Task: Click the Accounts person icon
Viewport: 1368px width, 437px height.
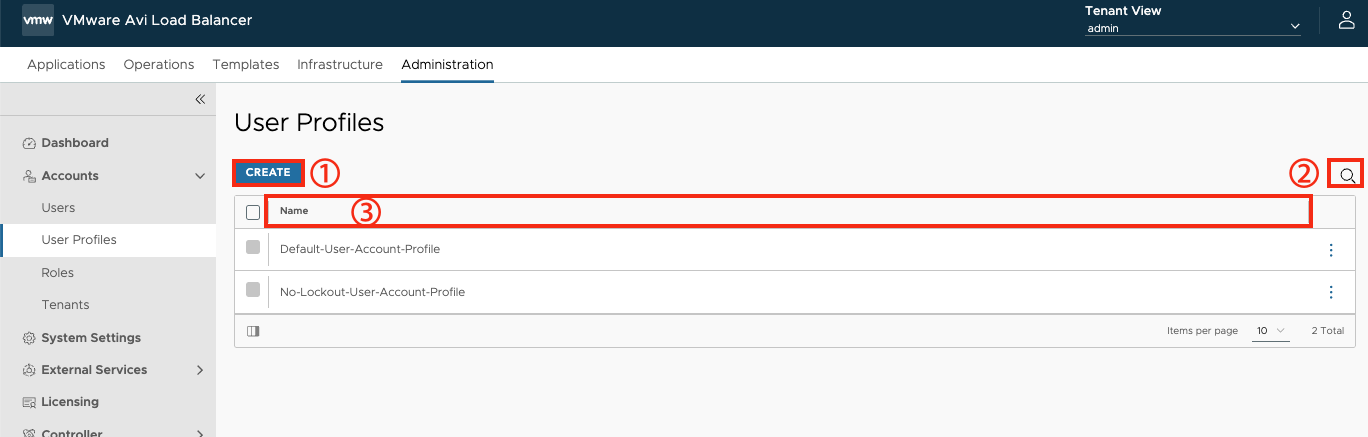Action: pyautogui.click(x=29, y=176)
